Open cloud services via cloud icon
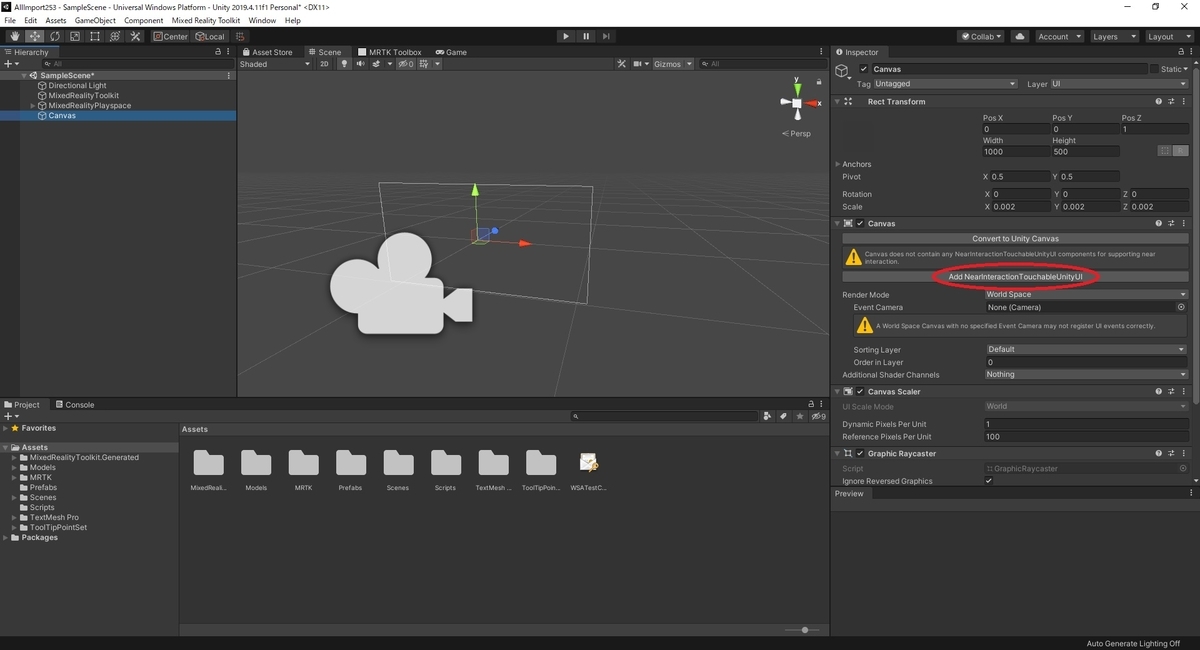Viewport: 1200px width, 650px height. pyautogui.click(x=1019, y=36)
